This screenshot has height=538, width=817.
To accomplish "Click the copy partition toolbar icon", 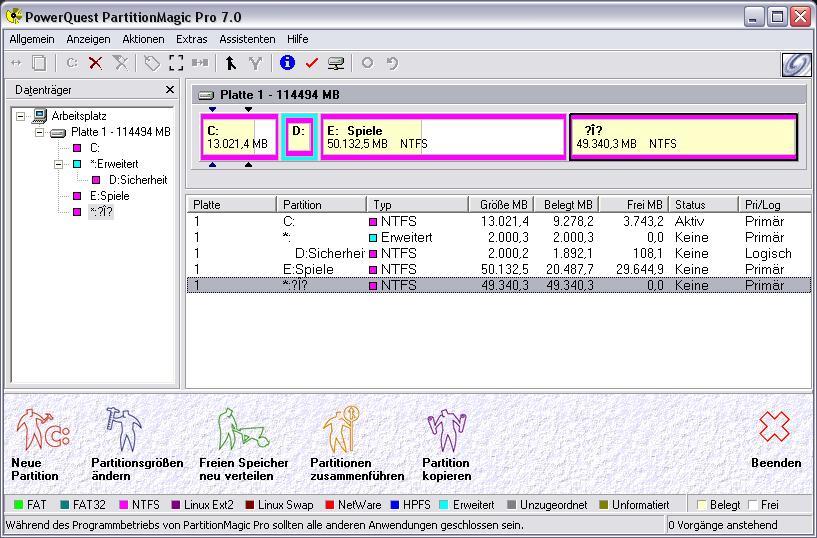I will click(39, 63).
